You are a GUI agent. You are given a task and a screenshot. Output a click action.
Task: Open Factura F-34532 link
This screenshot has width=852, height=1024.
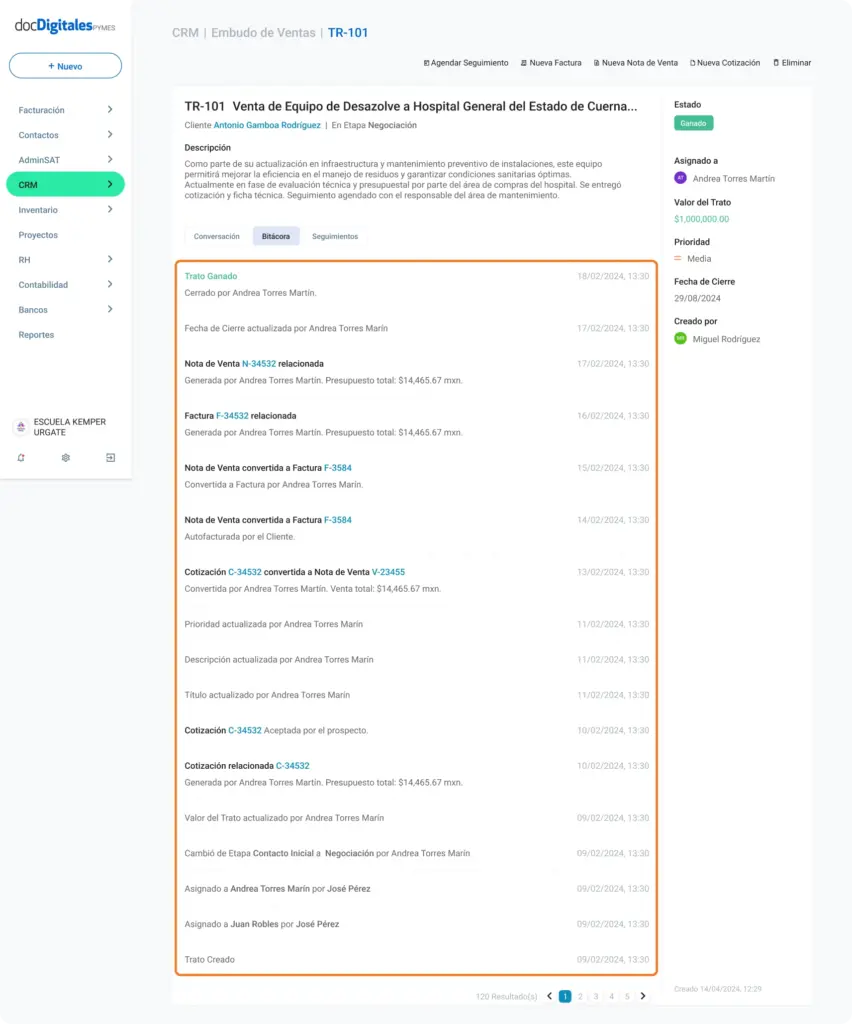point(232,416)
